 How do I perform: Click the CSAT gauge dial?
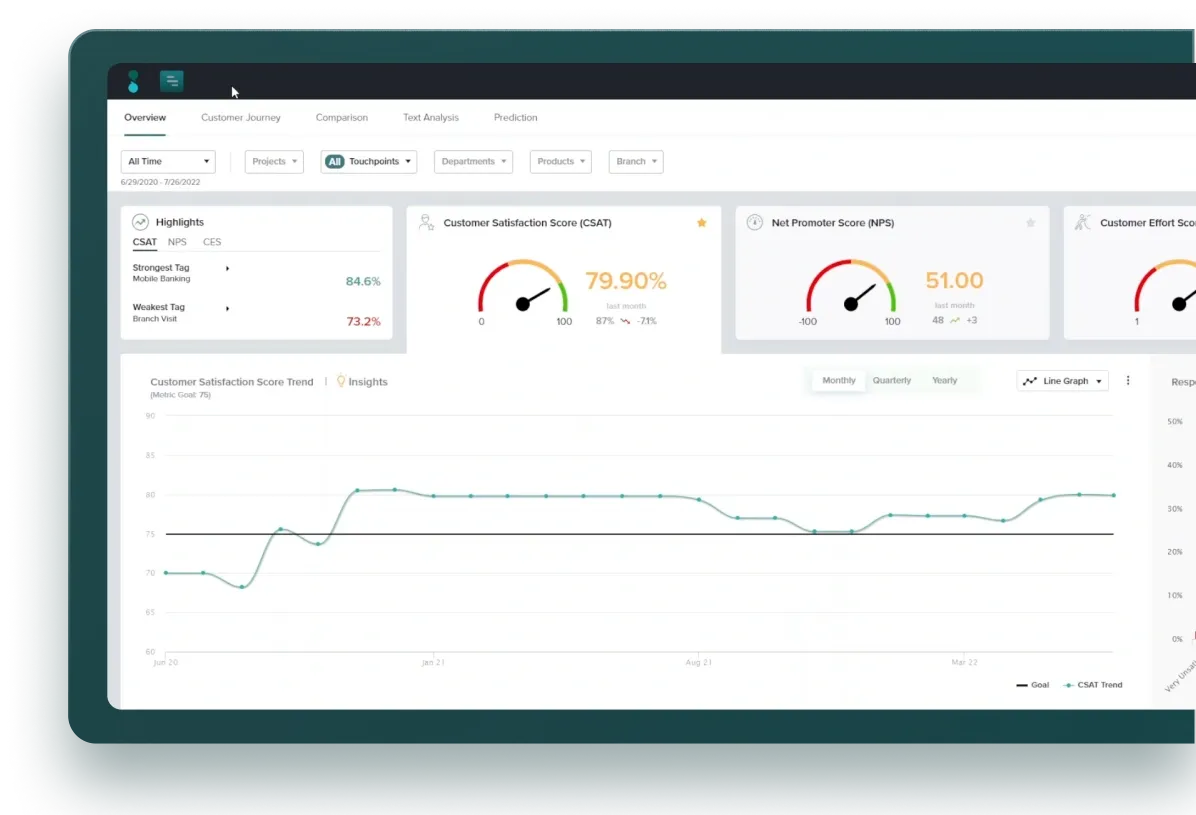pyautogui.click(x=523, y=297)
